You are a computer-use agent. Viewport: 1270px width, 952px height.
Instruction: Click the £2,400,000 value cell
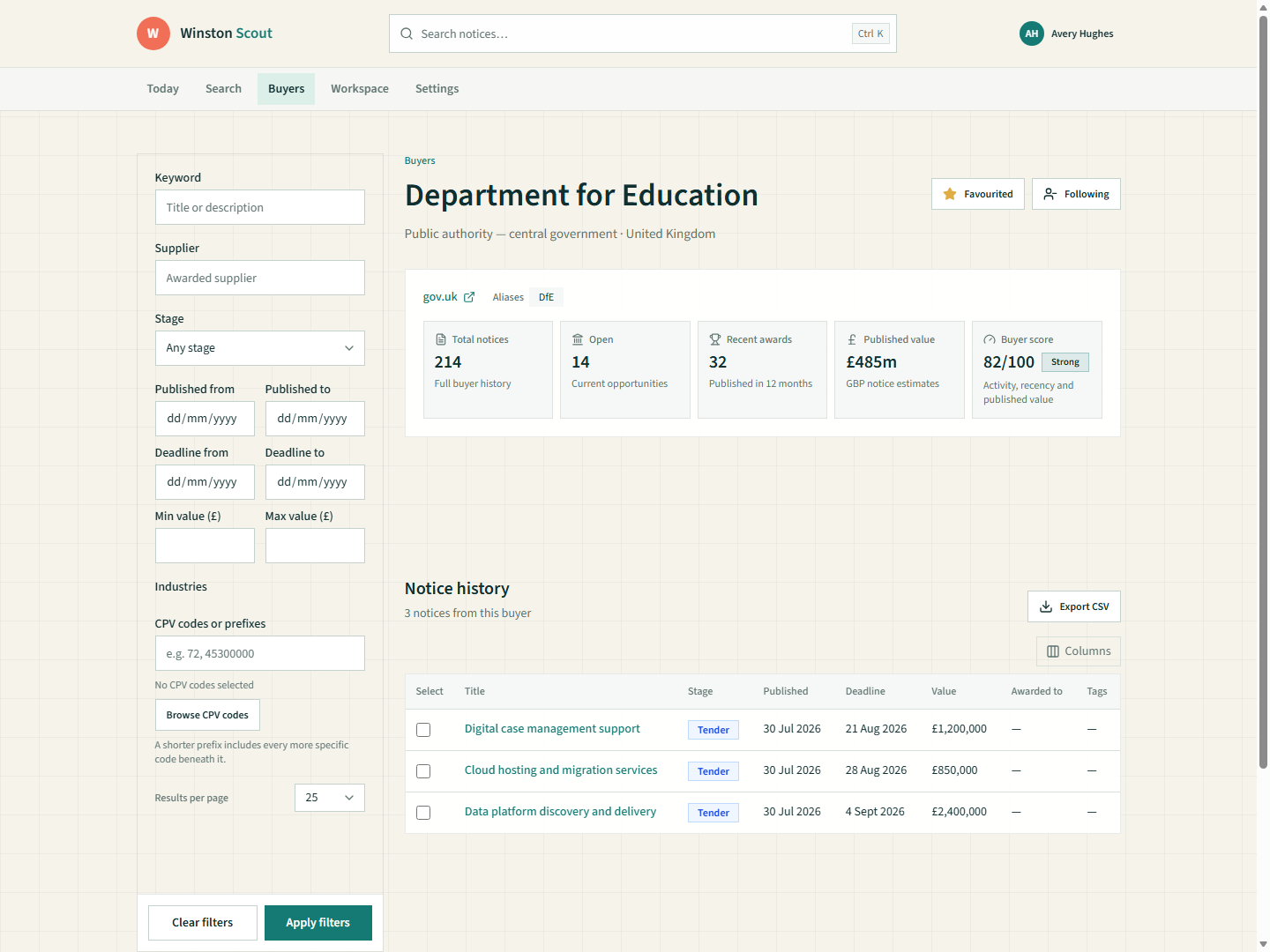959,812
